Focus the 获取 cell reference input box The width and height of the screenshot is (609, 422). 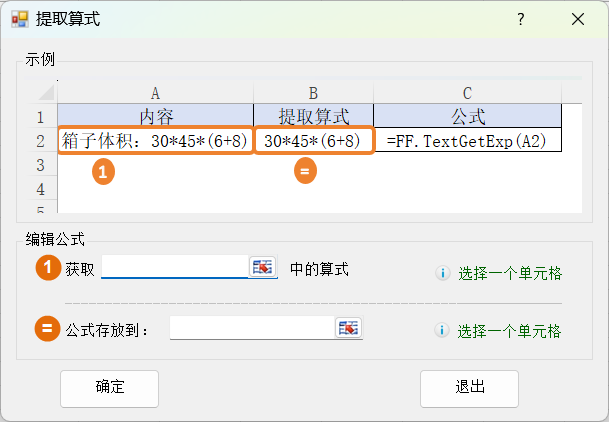click(174, 266)
